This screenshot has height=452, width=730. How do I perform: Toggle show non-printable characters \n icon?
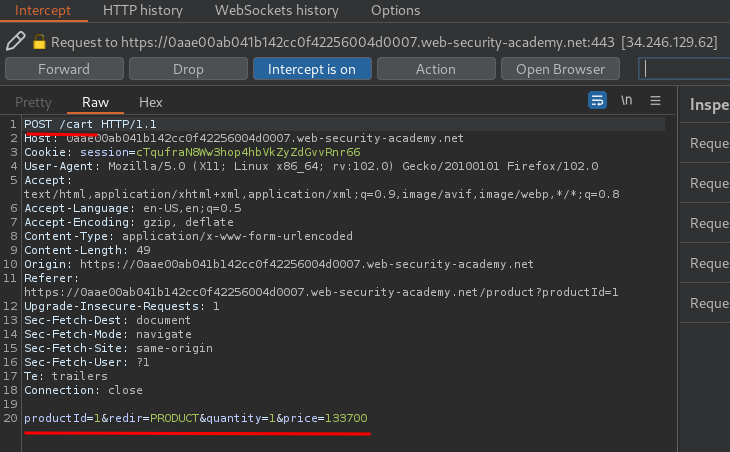pos(627,100)
